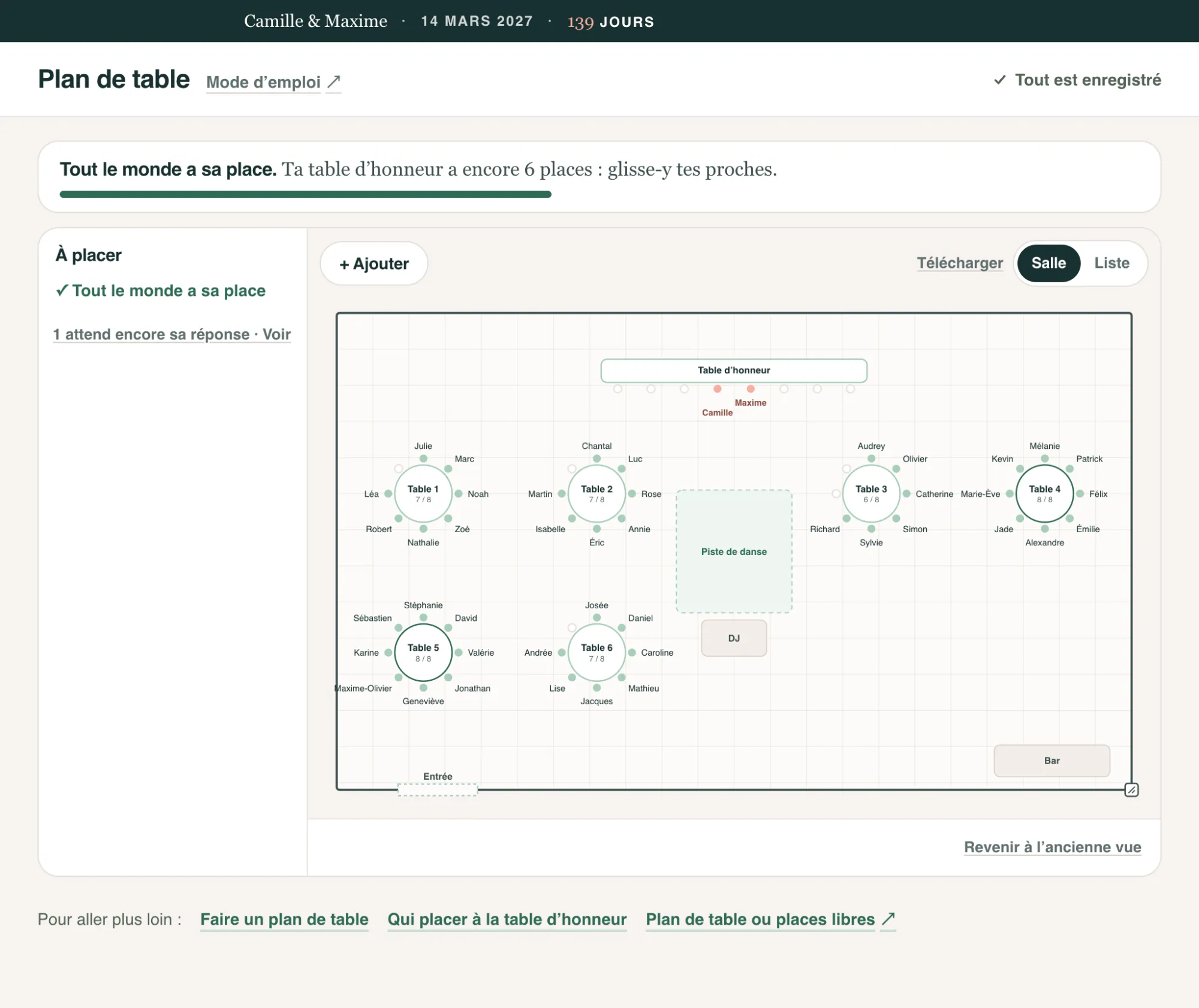Select the Table 3 circle

pos(871,494)
